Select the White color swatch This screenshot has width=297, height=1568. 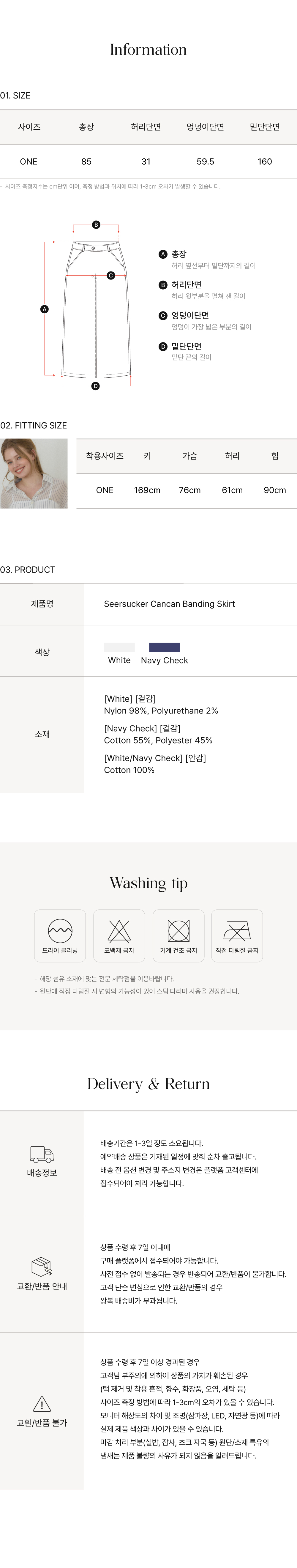coord(119,647)
